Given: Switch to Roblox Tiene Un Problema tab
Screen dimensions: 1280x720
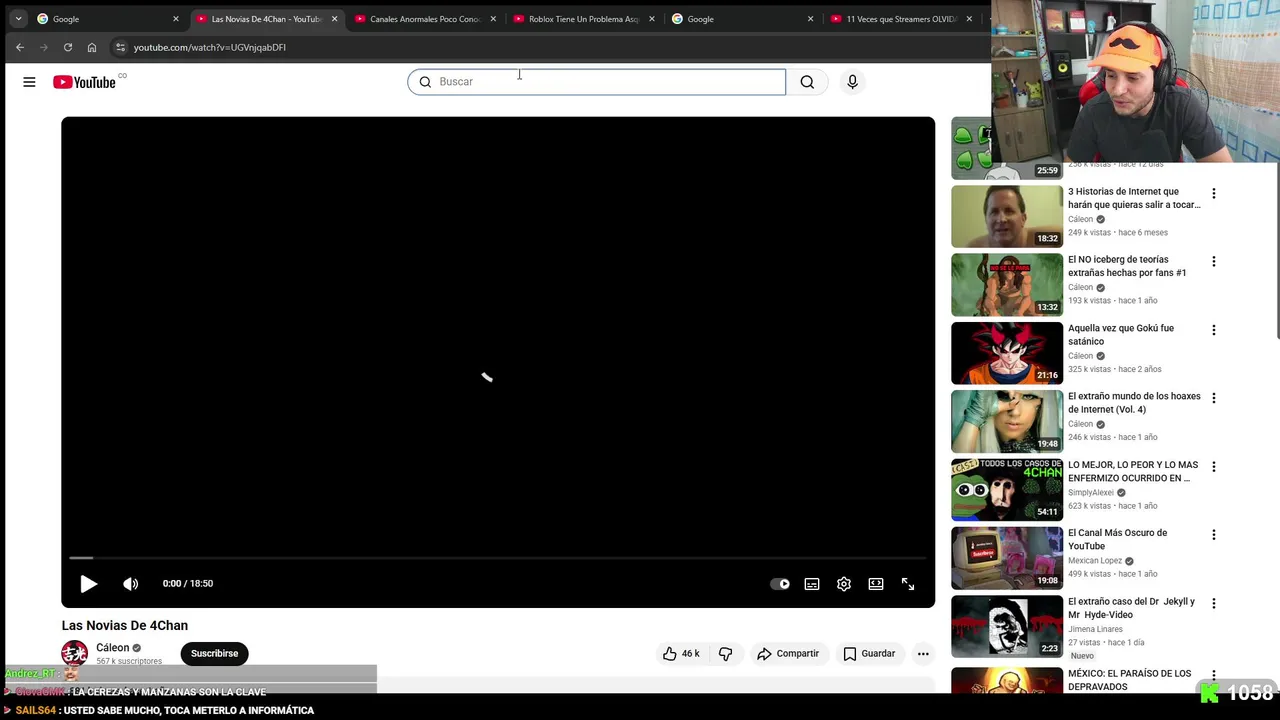Looking at the screenshot, I should (x=583, y=19).
